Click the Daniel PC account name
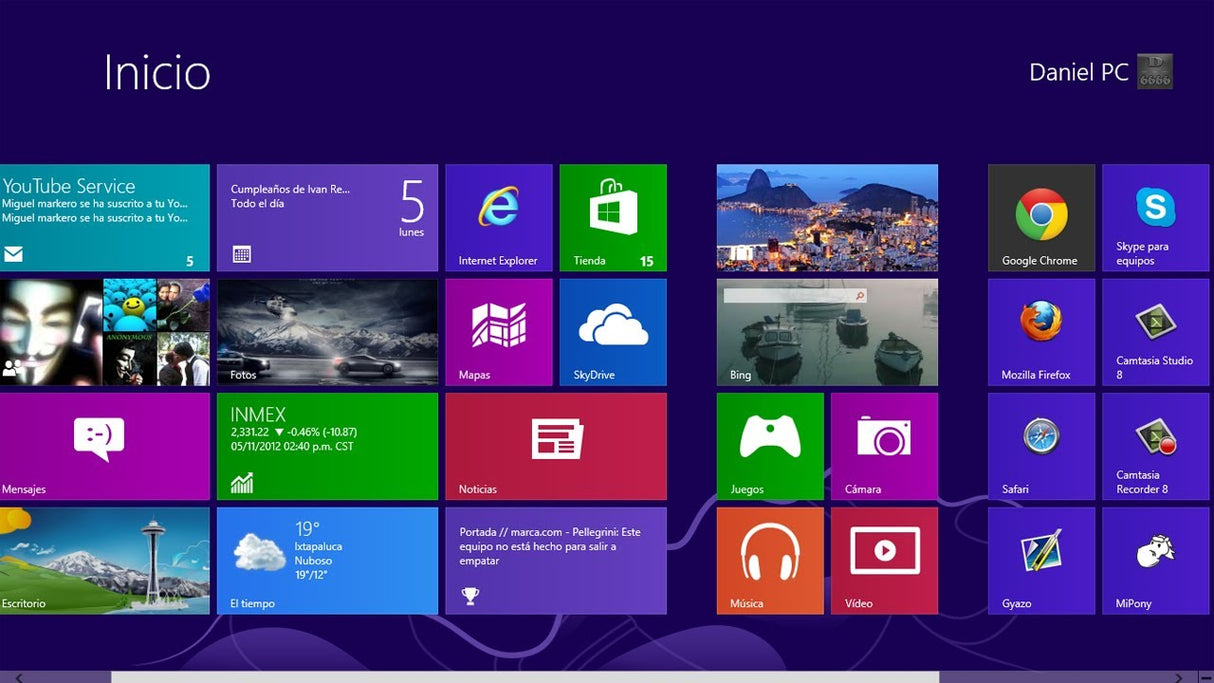This screenshot has width=1214, height=683. [x=1078, y=71]
